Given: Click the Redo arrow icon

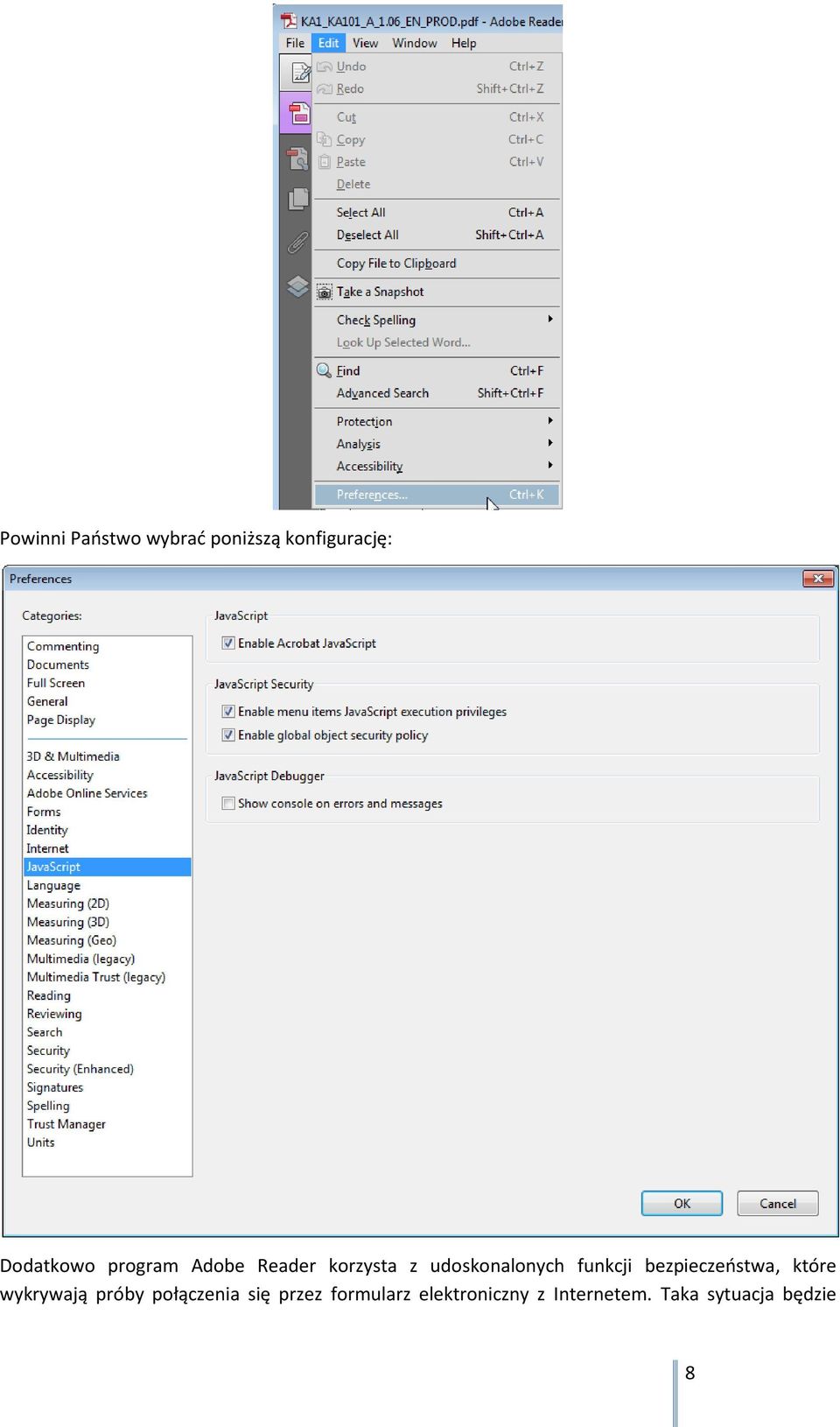Looking at the screenshot, I should pyautogui.click(x=325, y=89).
